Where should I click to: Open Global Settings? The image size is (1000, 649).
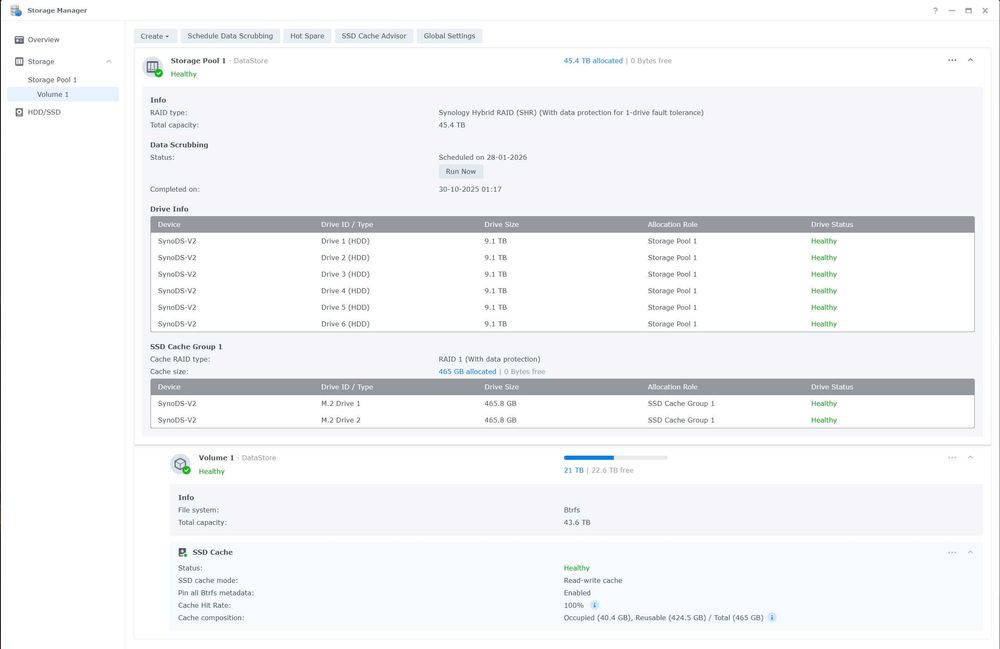pyautogui.click(x=449, y=36)
